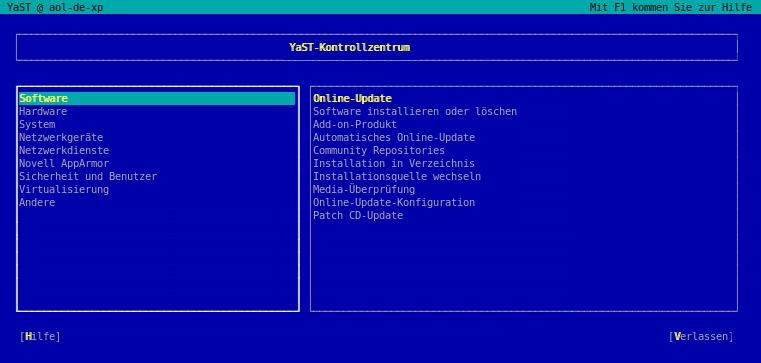This screenshot has height=363, width=761.
Task: Open Online-Update-Konfiguration module
Action: pos(394,202)
